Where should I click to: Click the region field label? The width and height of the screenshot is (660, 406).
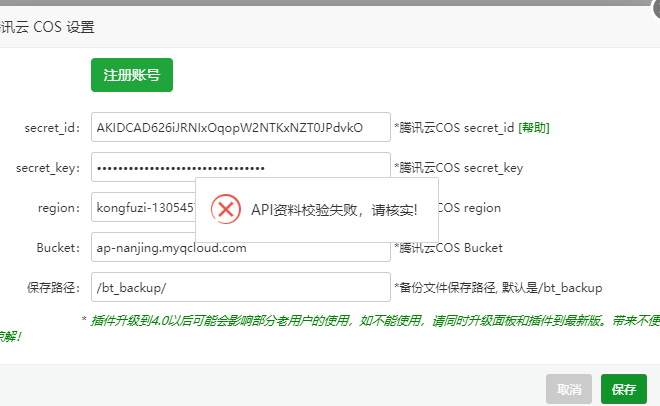tap(59, 208)
